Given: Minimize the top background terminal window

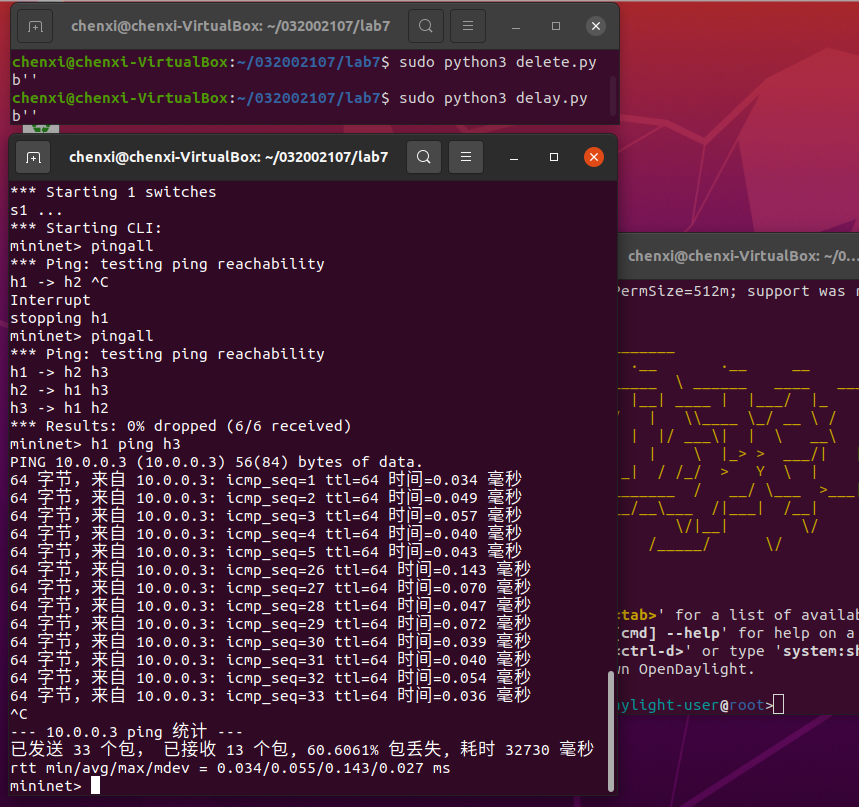Looking at the screenshot, I should coord(516,26).
